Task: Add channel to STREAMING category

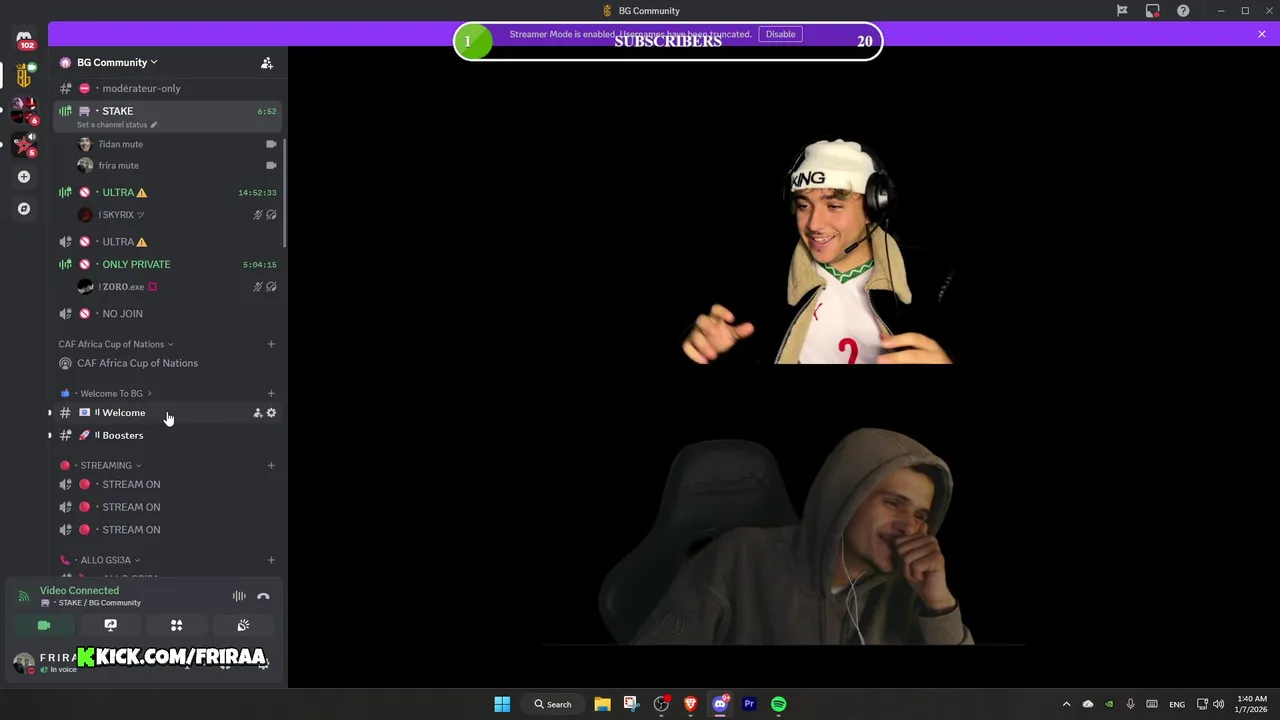Action: click(x=271, y=465)
